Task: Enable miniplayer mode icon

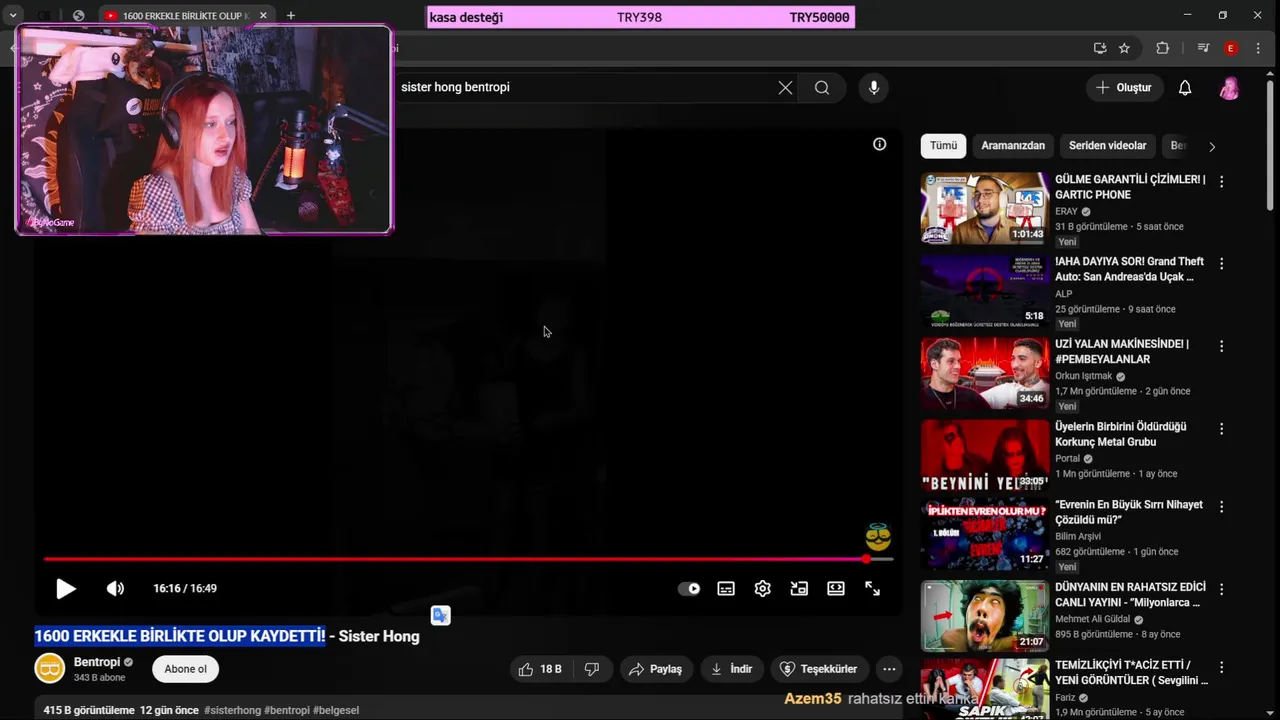Action: click(799, 589)
